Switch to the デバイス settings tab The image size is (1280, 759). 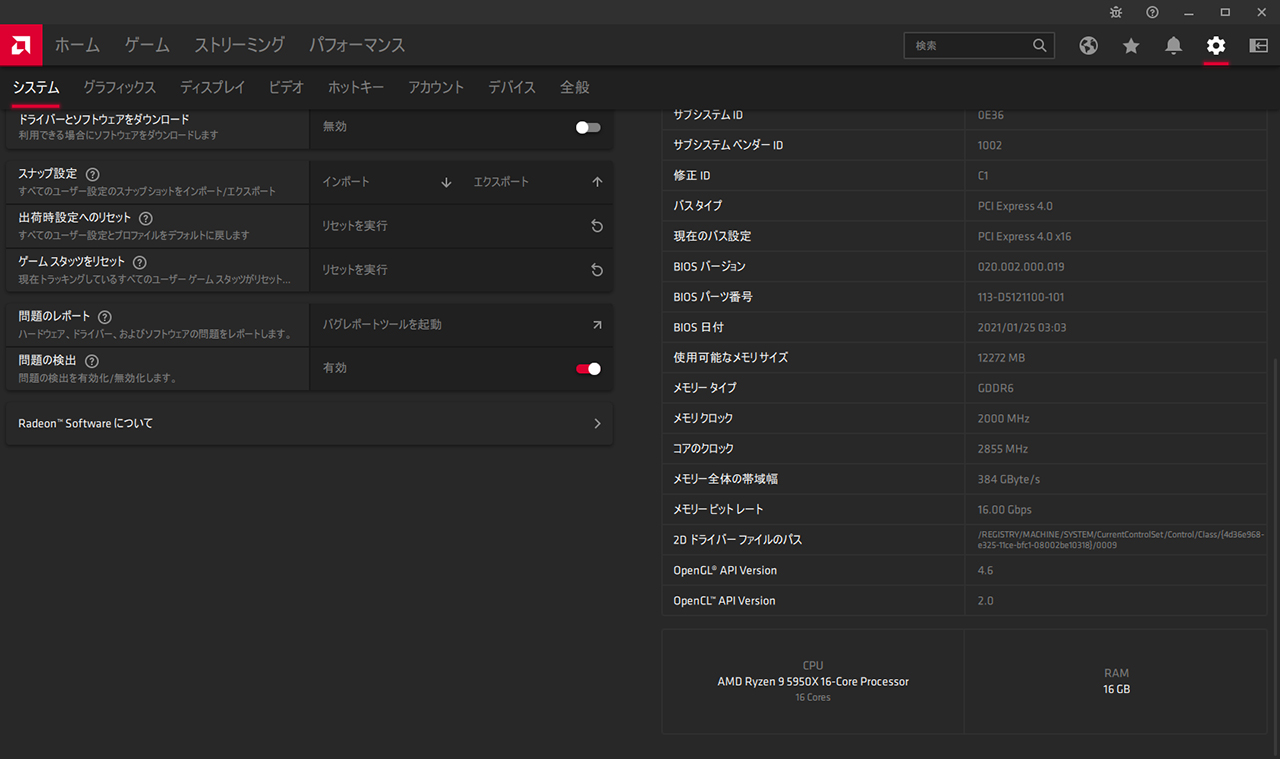pyautogui.click(x=512, y=88)
